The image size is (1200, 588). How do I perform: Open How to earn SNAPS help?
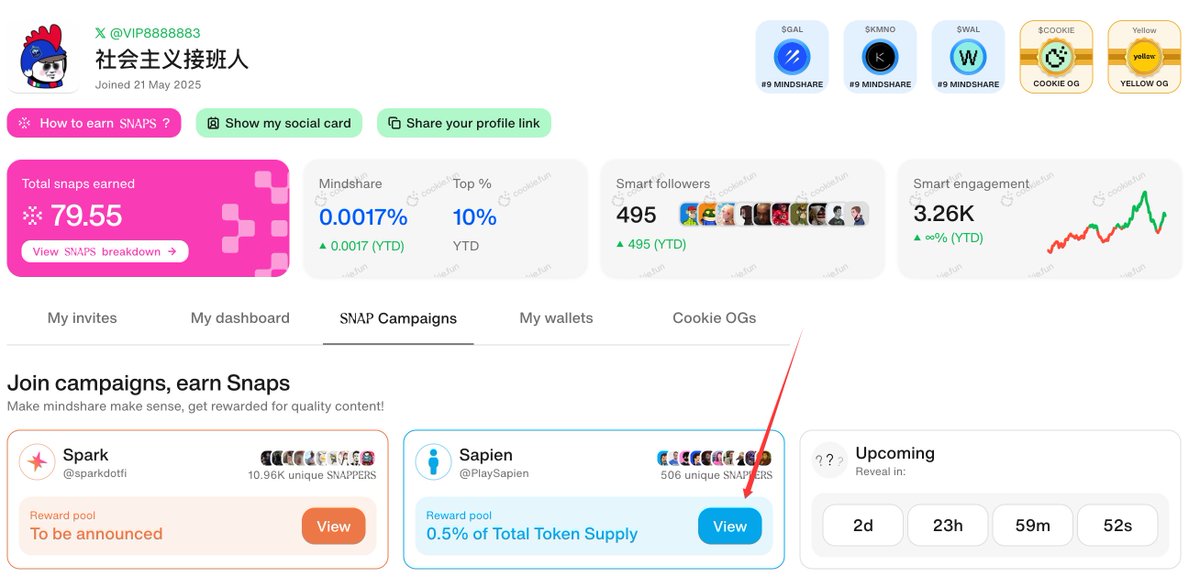tap(94, 123)
